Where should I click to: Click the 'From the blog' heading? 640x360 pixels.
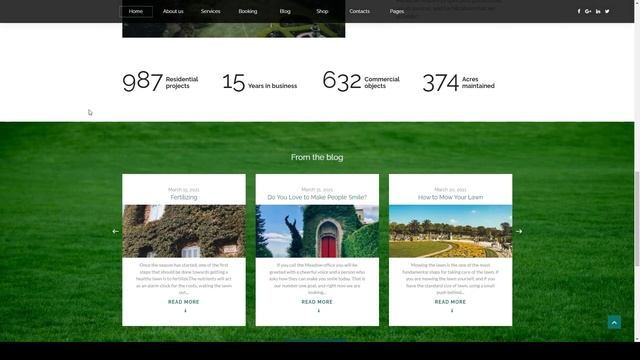pyautogui.click(x=317, y=157)
